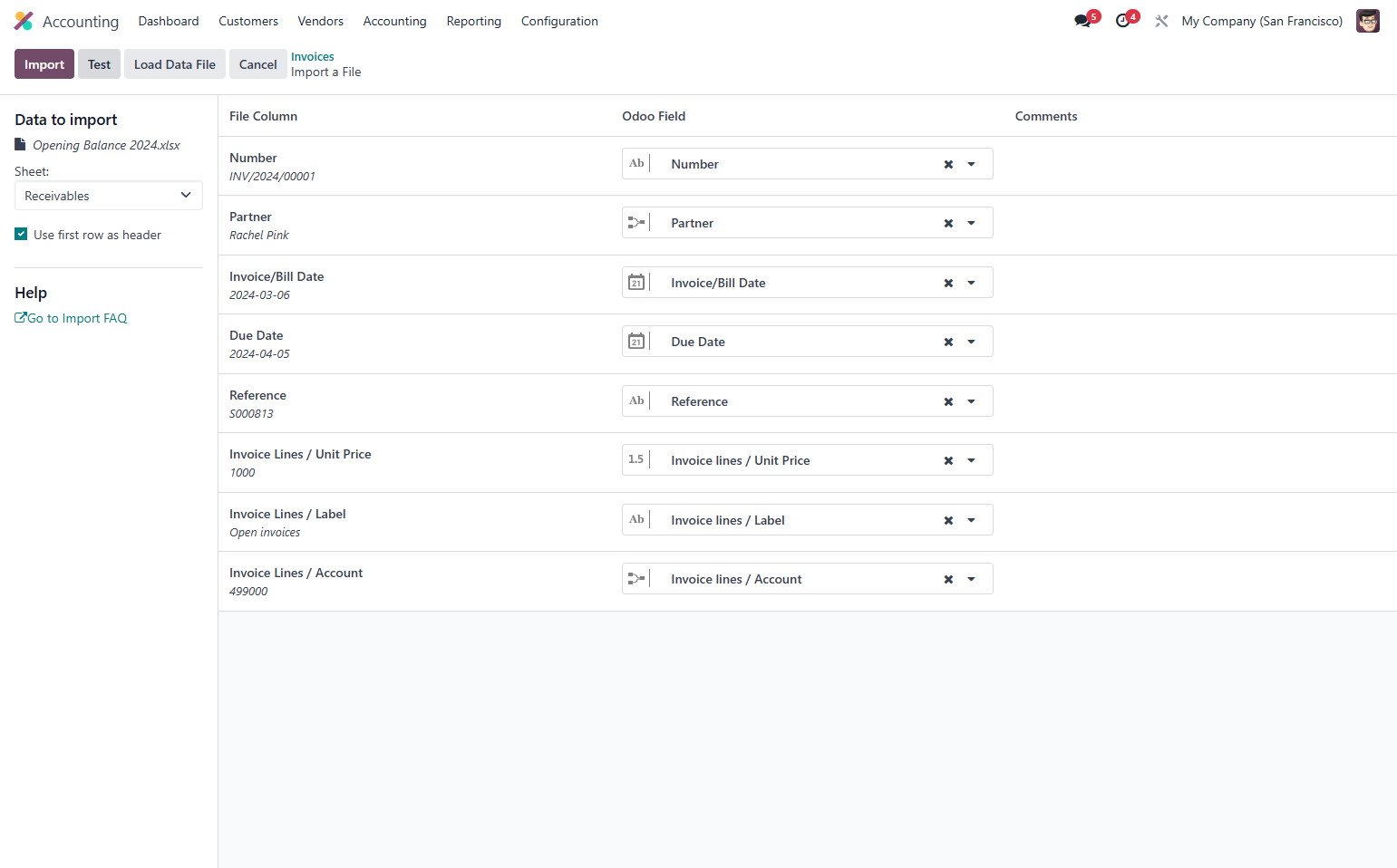1397x868 pixels.
Task: Open the Accounting app logo icon
Action: 24,21
